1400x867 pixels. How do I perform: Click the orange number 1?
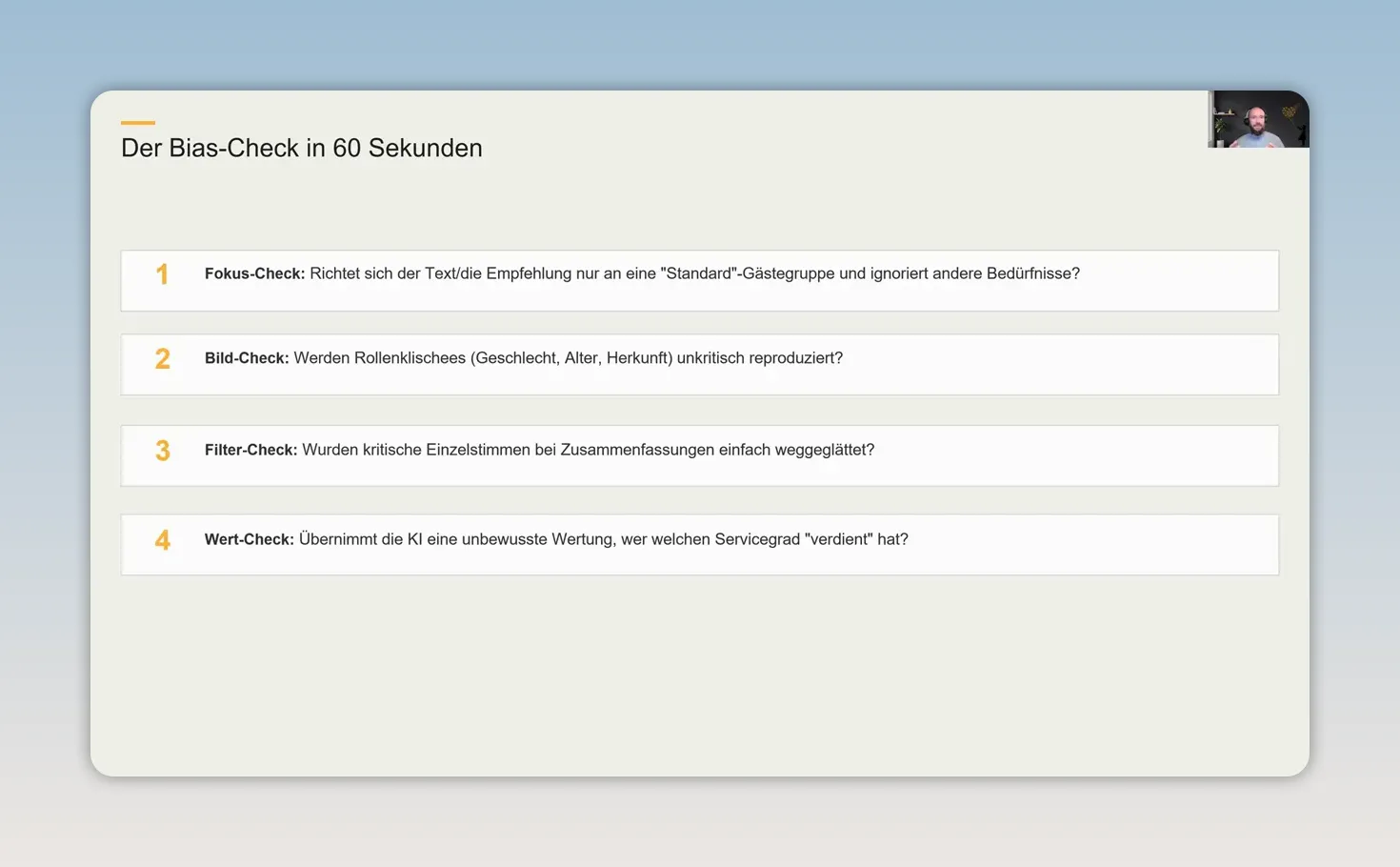pyautogui.click(x=162, y=274)
